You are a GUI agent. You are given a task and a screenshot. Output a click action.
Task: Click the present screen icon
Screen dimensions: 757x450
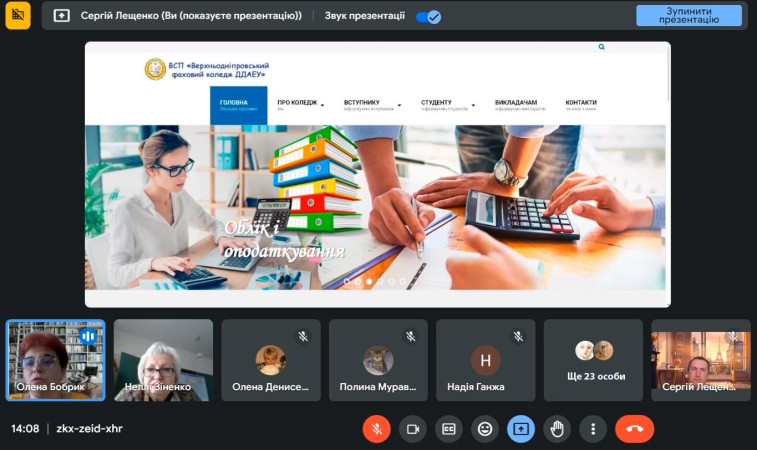coord(521,428)
